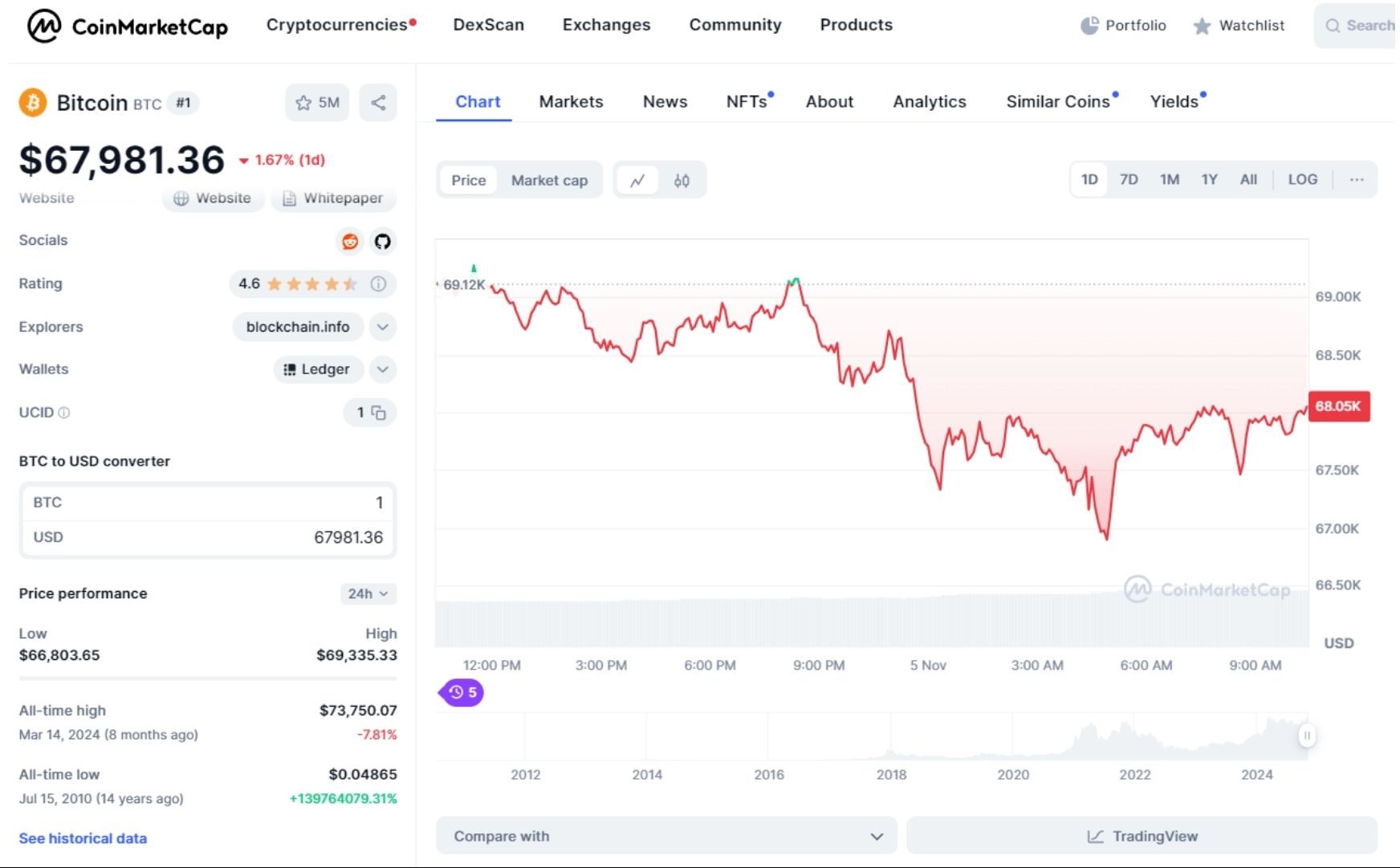The height and width of the screenshot is (868, 1400).
Task: Open See historical data link
Action: (81, 838)
